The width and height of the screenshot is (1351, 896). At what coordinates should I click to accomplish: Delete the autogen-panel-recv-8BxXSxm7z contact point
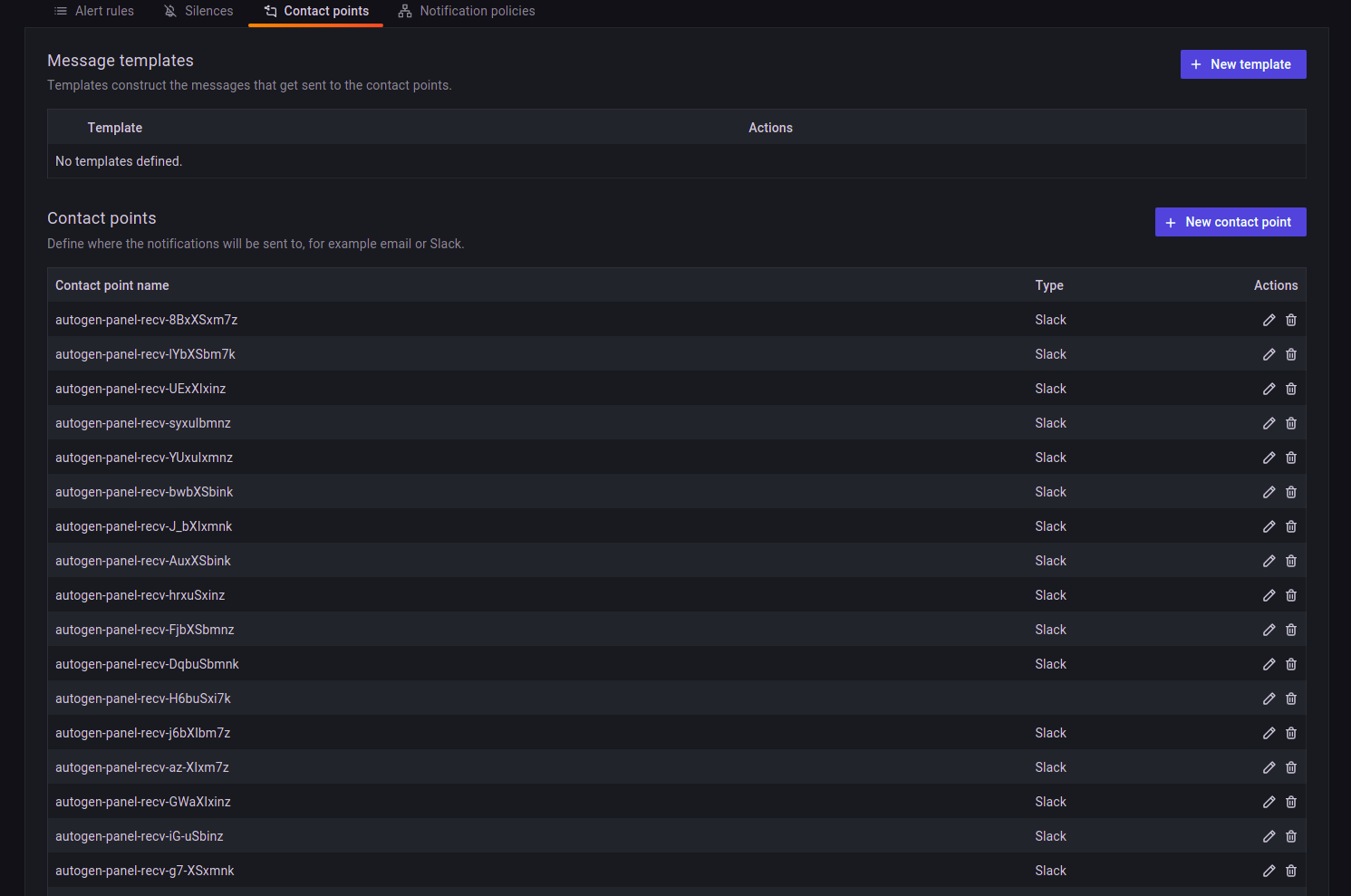[1291, 320]
